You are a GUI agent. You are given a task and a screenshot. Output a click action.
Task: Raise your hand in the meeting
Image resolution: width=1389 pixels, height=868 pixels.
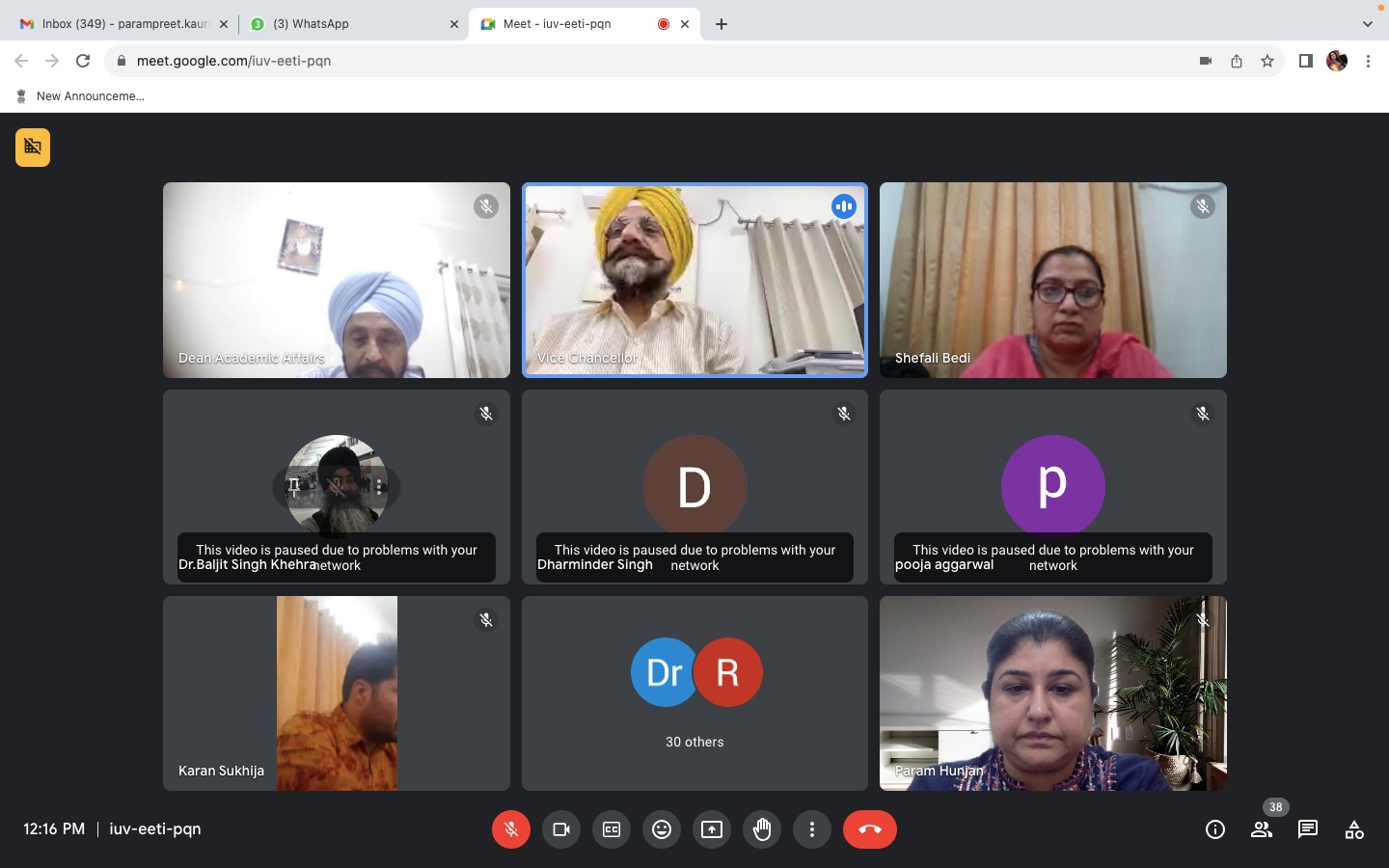coord(762,829)
